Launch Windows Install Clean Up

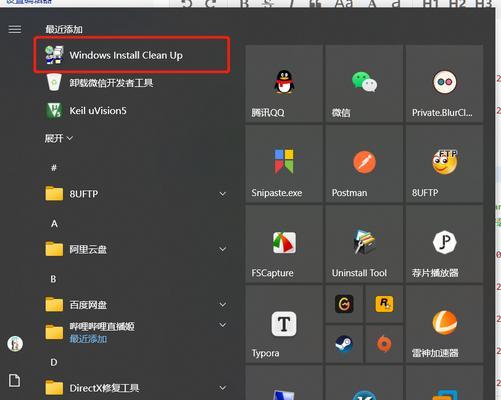[132, 55]
